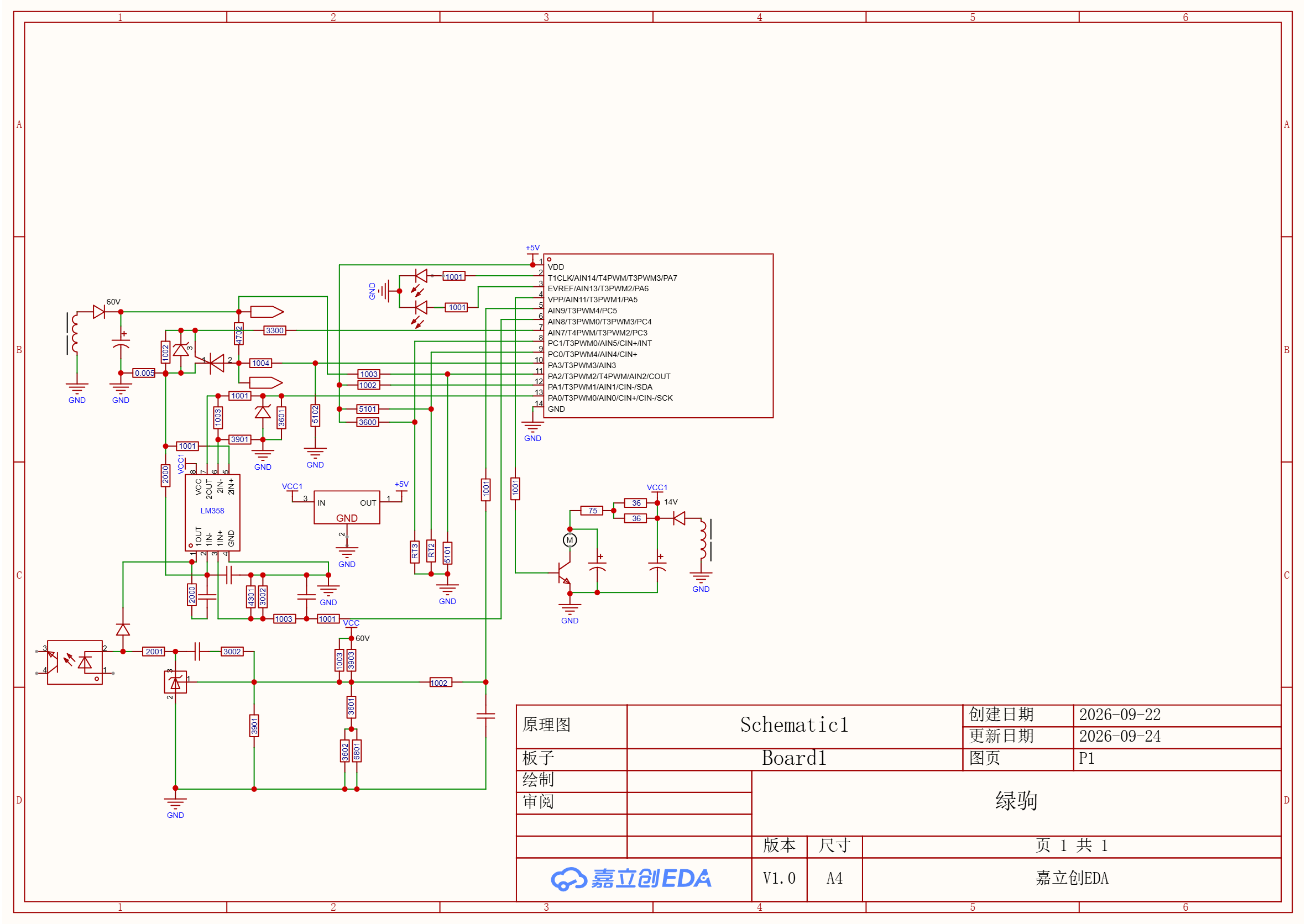1306x924 pixels.
Task: Select the VCC label above the 60V divider
Action: click(351, 623)
